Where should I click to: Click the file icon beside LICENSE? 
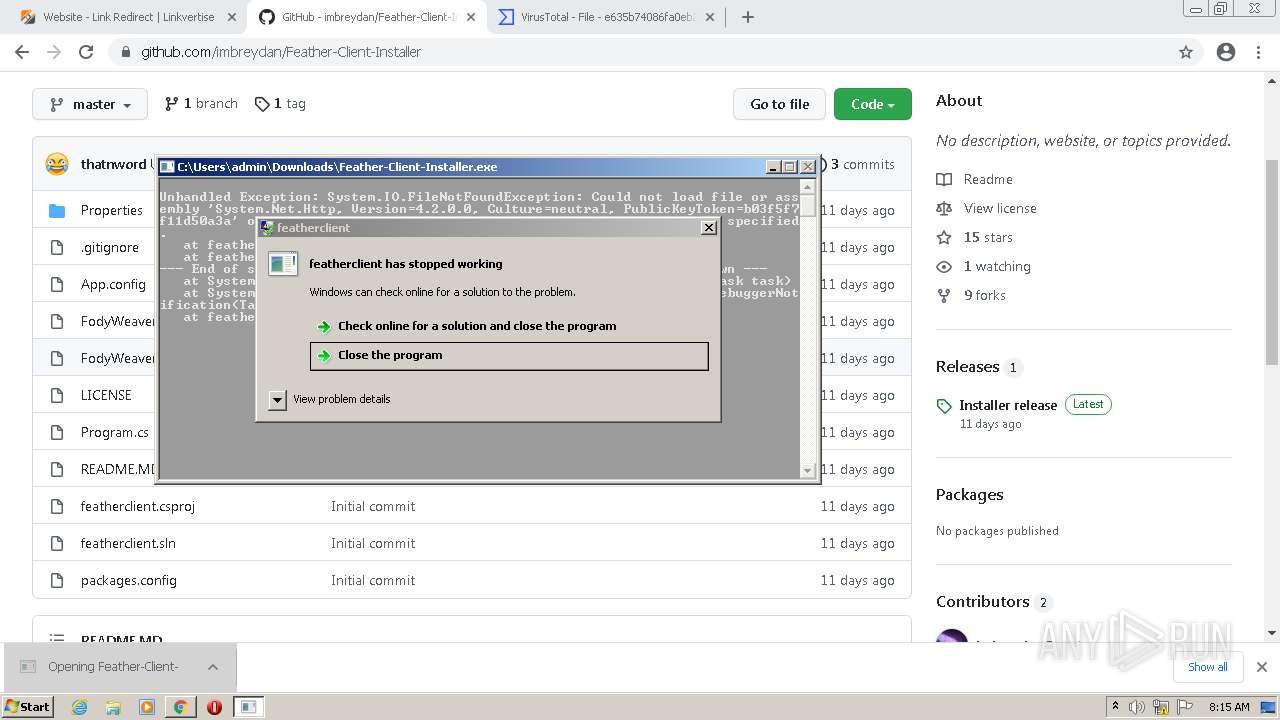57,395
